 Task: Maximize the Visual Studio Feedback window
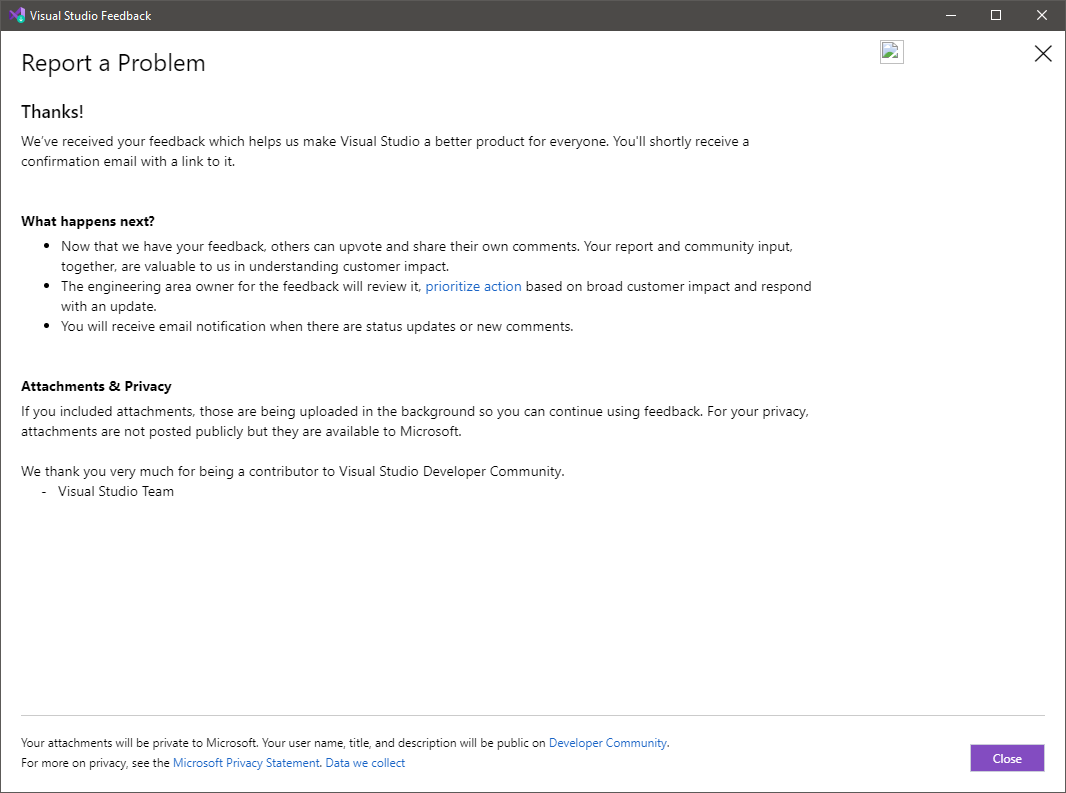[x=996, y=15]
